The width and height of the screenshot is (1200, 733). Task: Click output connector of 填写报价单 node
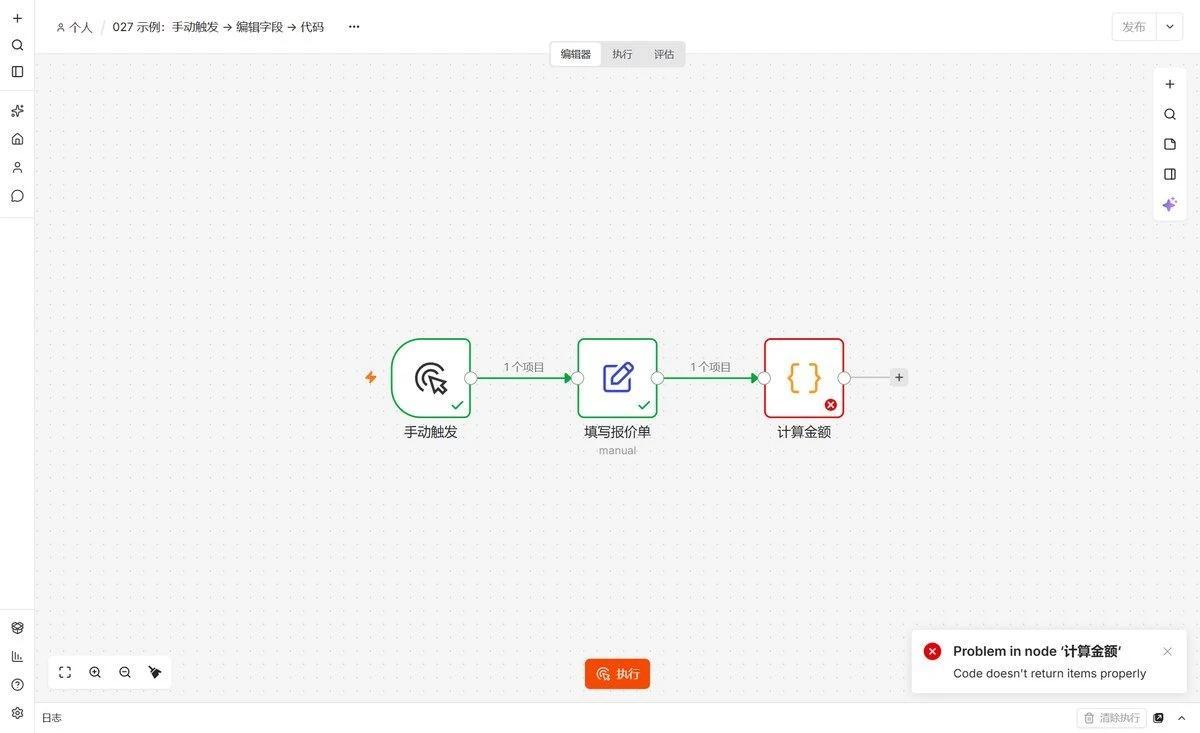657,378
